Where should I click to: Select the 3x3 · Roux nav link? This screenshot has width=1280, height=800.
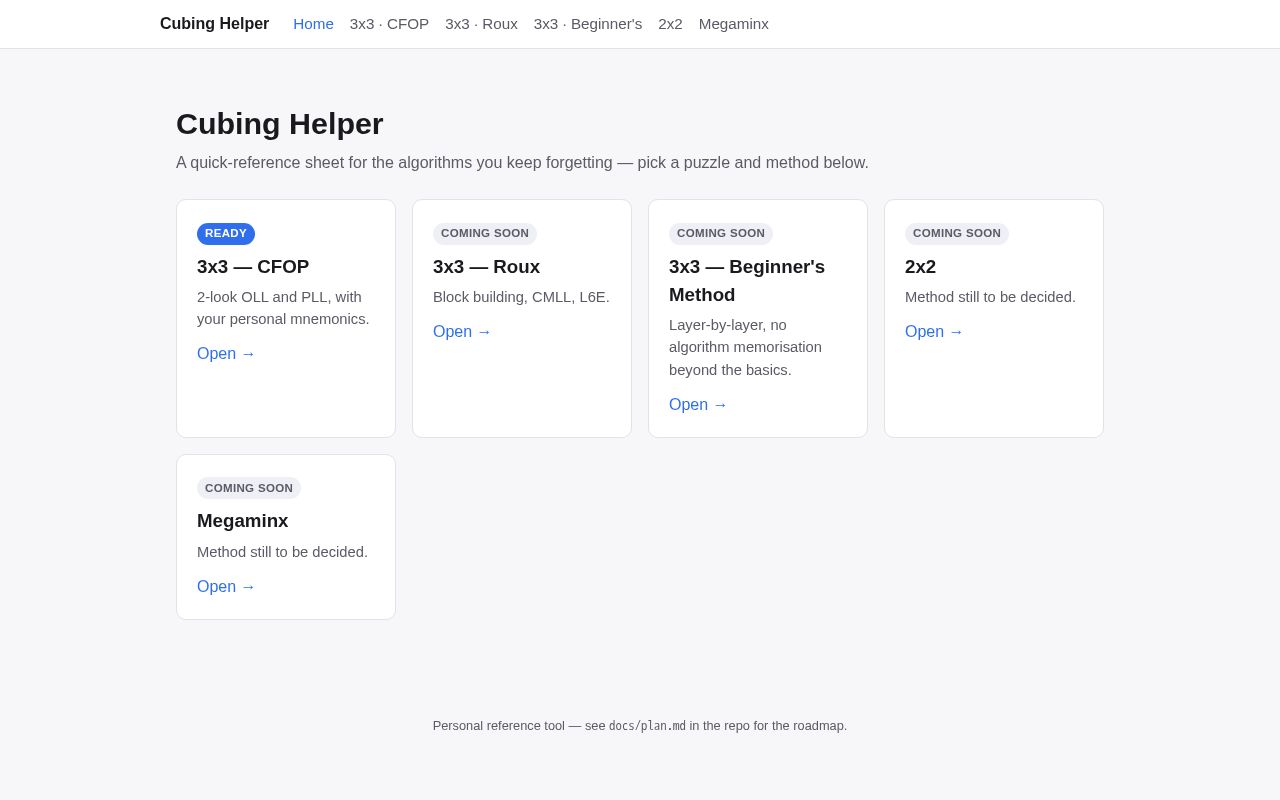[x=481, y=24]
